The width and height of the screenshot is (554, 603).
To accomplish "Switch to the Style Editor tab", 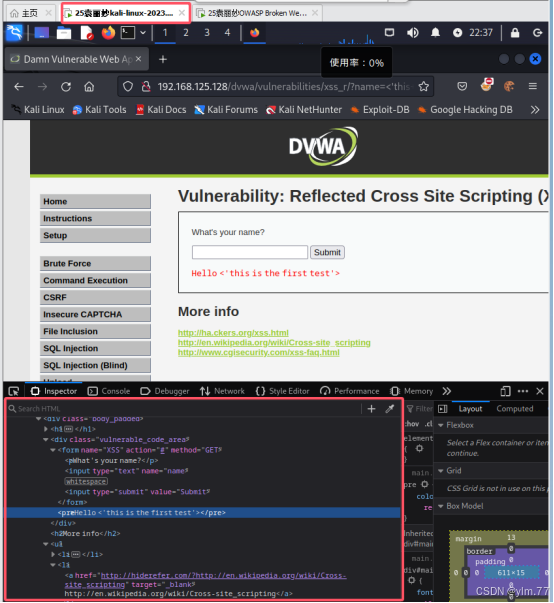I will [282, 391].
